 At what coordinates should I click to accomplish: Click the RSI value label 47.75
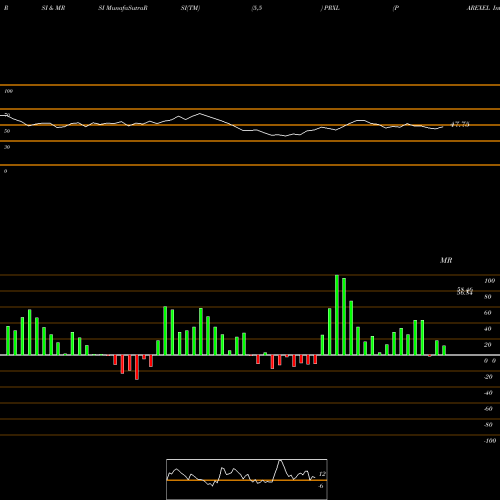click(x=460, y=124)
